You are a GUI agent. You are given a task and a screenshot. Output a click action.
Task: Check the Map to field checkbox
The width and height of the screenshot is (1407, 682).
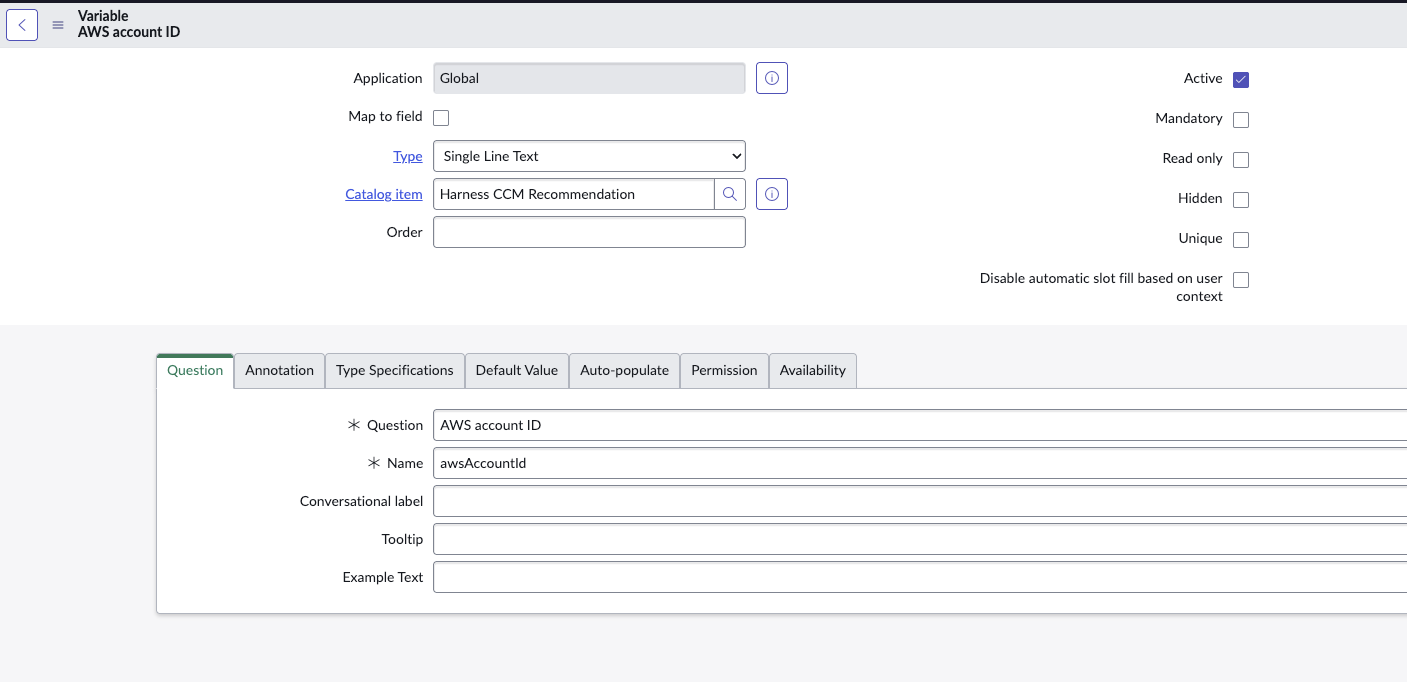tap(441, 118)
